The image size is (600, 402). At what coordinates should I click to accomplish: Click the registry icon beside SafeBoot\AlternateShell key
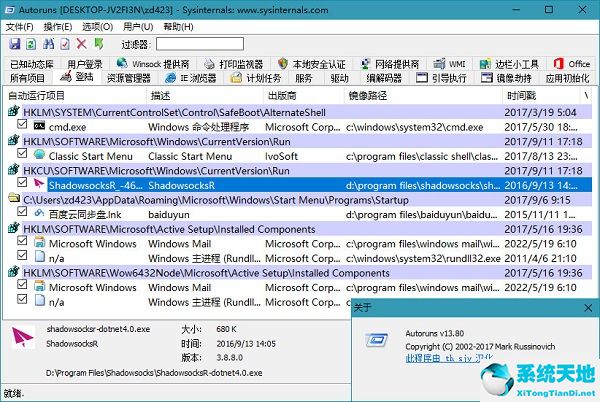14,111
